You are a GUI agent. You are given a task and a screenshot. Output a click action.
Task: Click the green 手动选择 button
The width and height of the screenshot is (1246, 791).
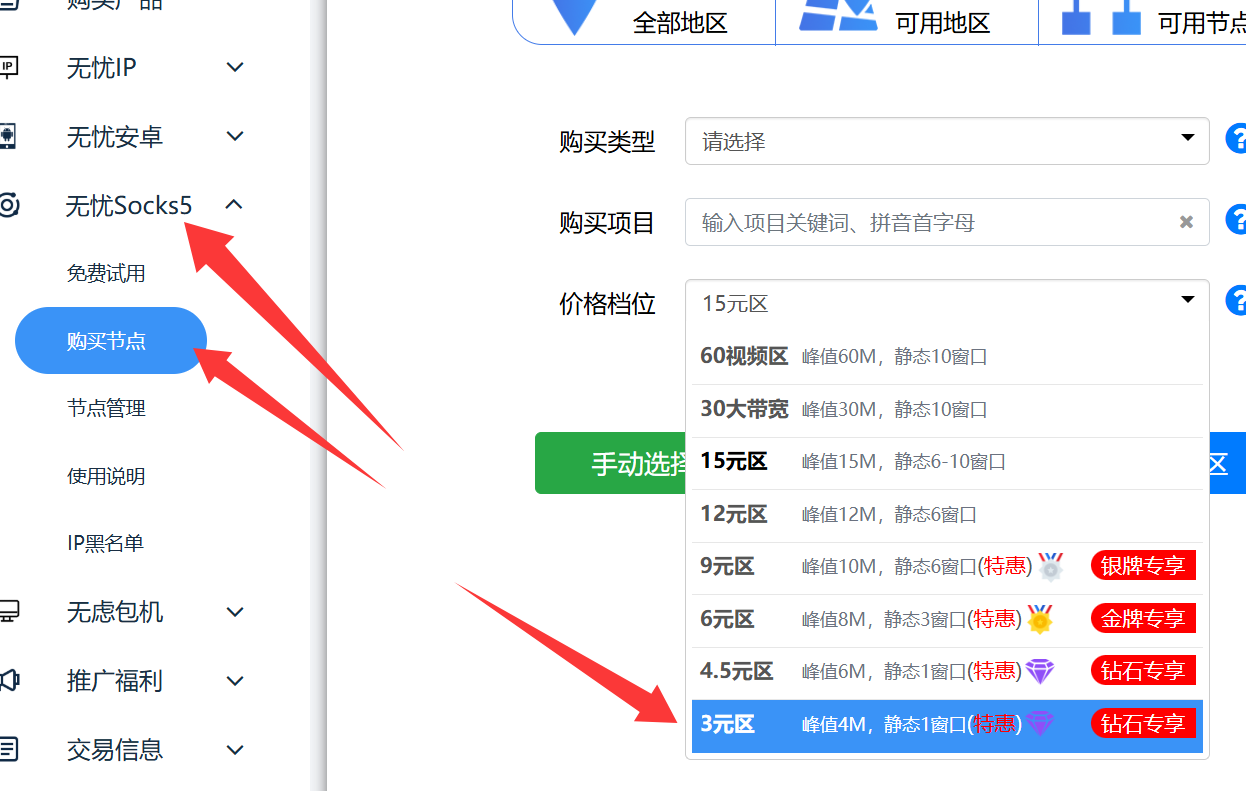click(x=612, y=463)
